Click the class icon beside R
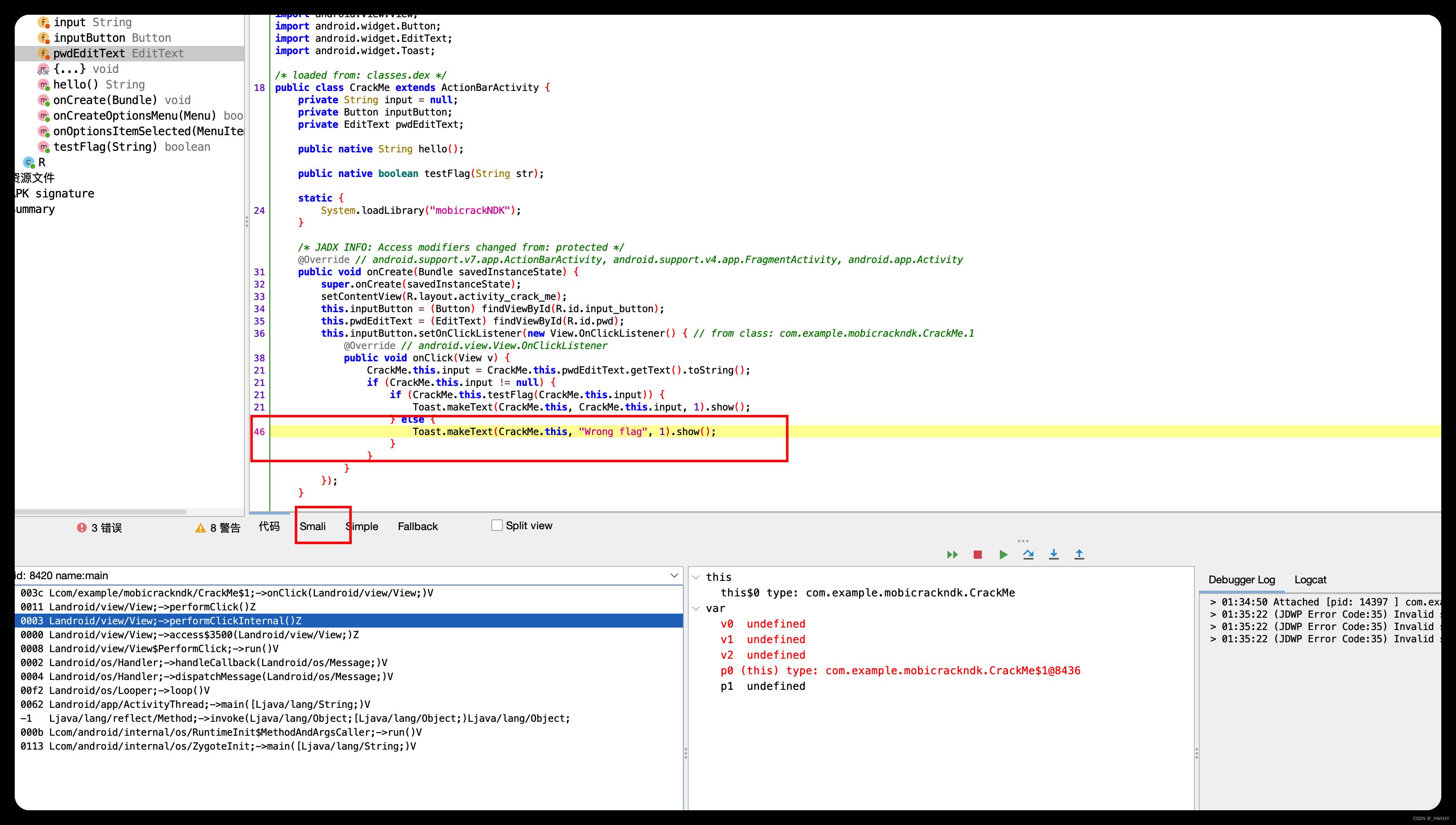 click(28, 163)
